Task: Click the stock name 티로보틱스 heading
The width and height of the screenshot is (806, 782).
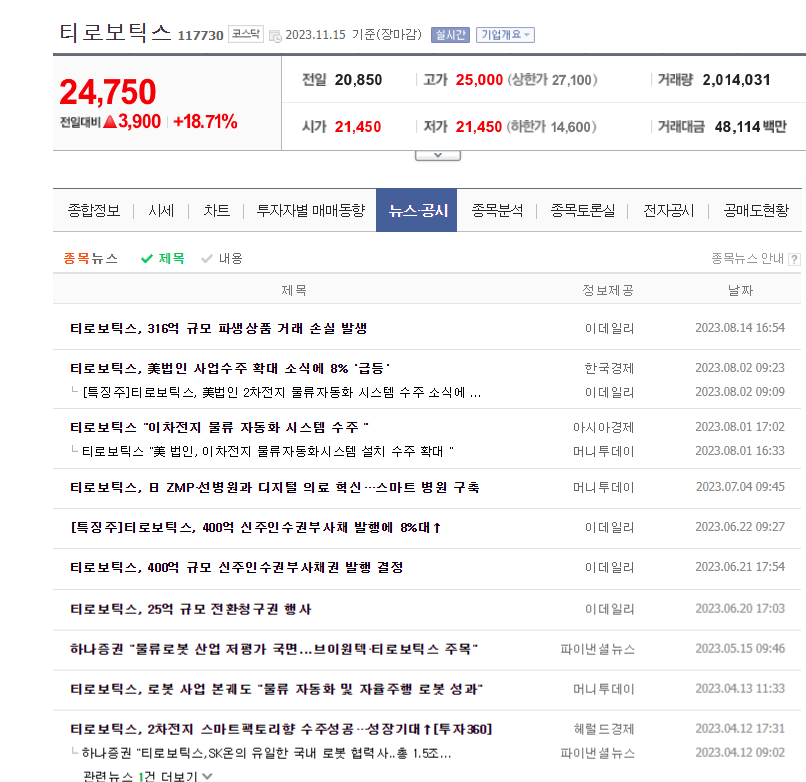Action: (115, 32)
